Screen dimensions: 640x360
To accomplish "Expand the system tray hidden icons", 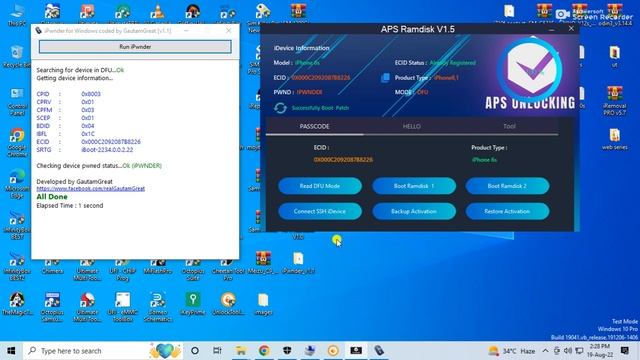I will (x=545, y=351).
